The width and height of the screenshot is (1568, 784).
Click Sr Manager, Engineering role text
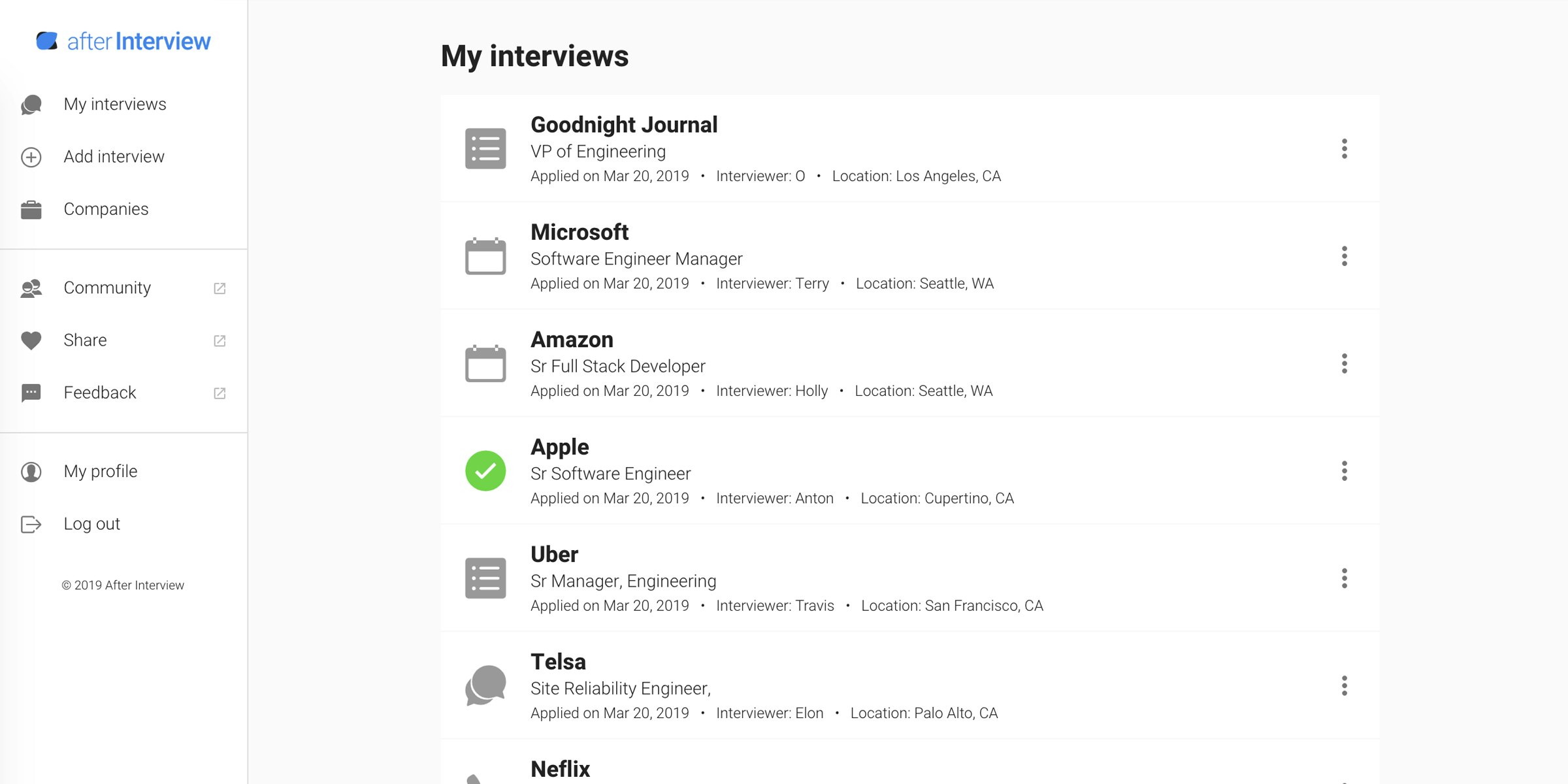tap(623, 581)
